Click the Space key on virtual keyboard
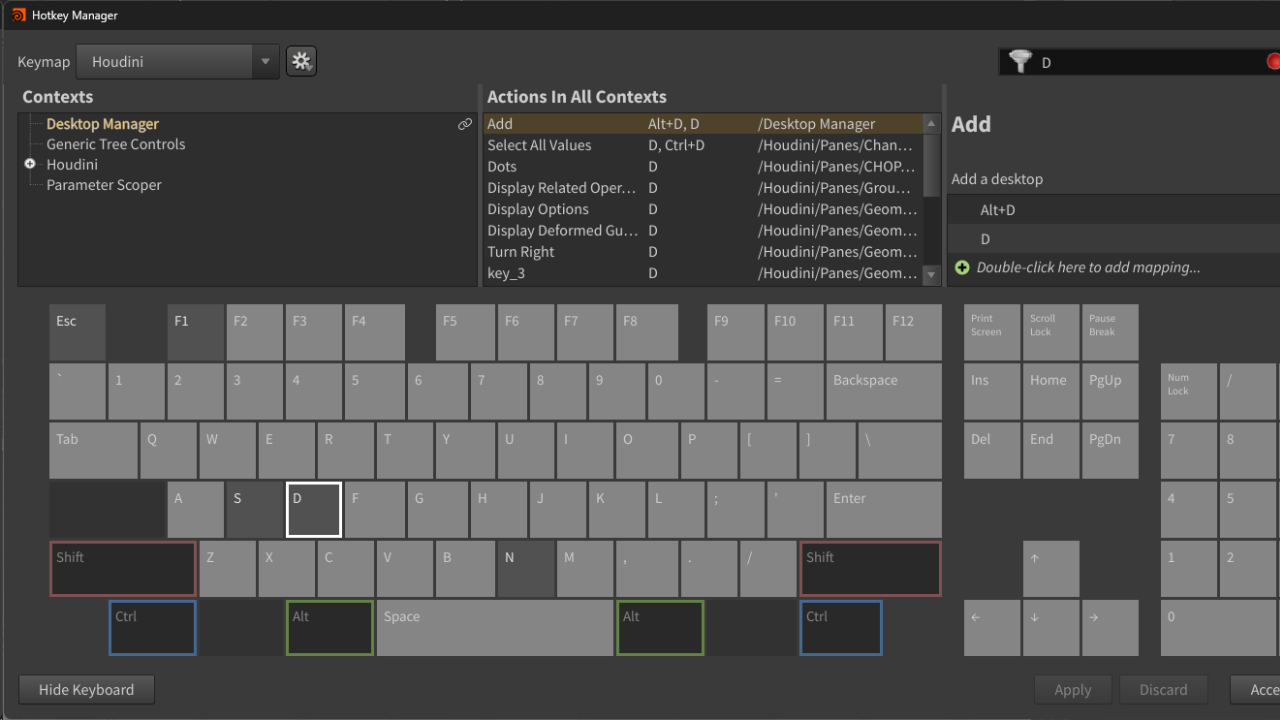The image size is (1280, 720). coord(495,628)
